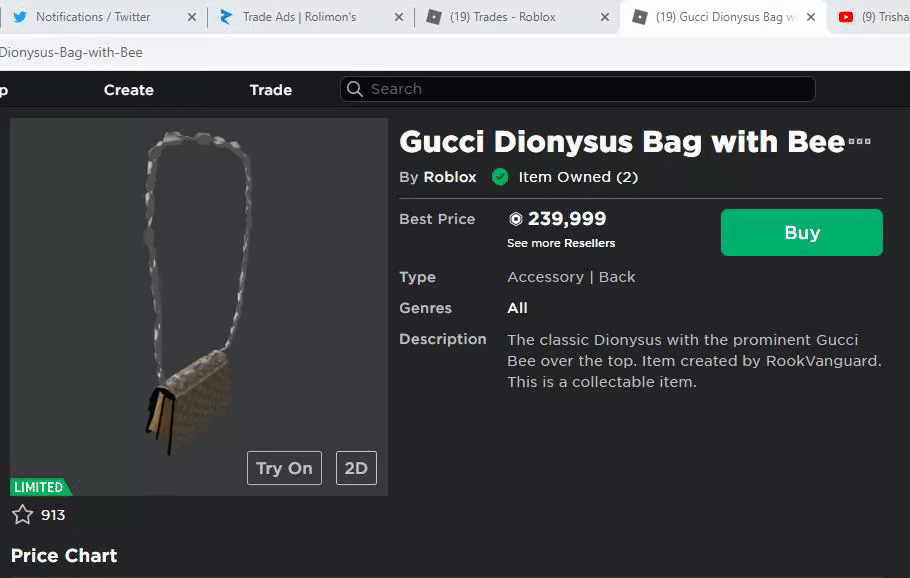Focus the Search input field

point(590,89)
